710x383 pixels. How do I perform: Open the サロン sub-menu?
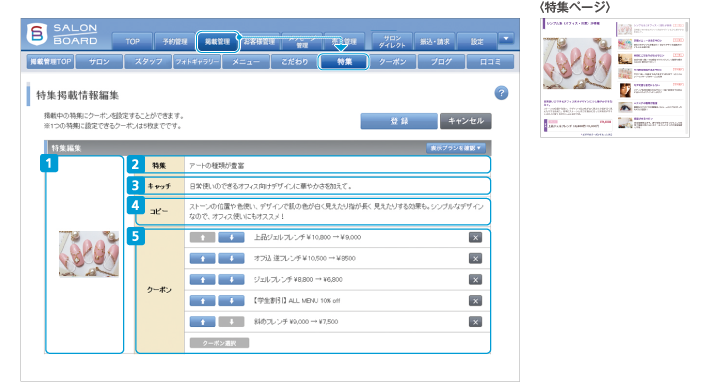[x=99, y=62]
